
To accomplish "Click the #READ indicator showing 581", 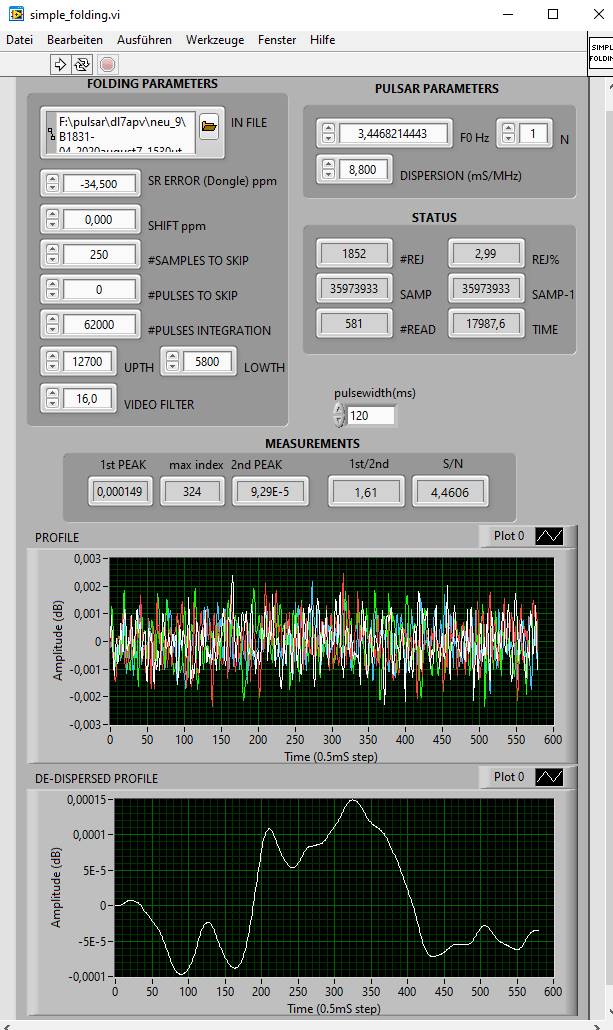I will [354, 323].
